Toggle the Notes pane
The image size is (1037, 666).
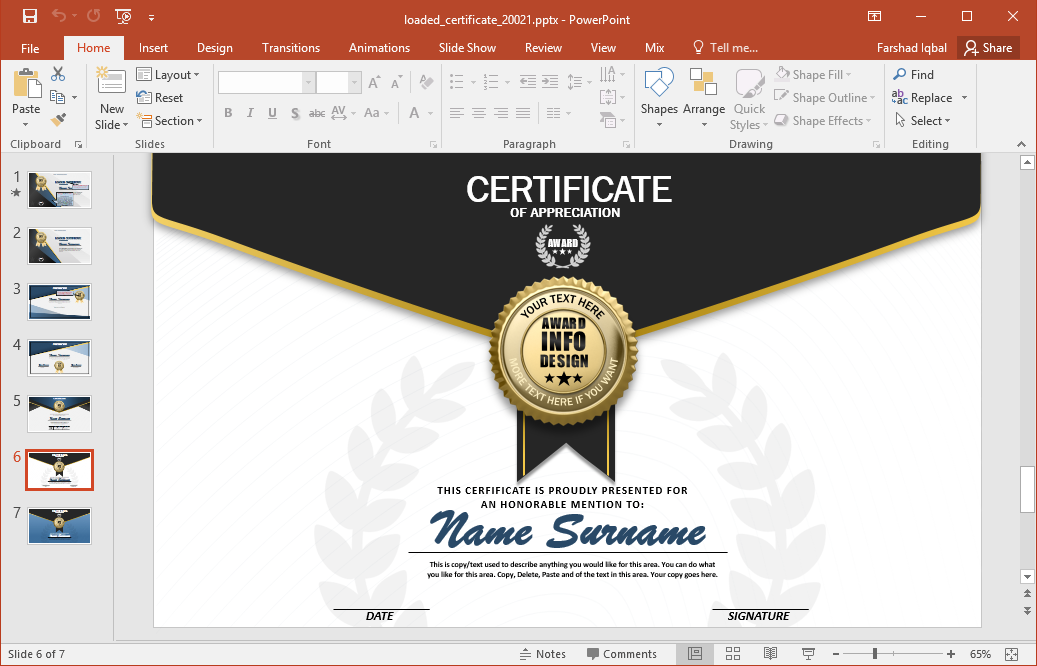(x=542, y=654)
